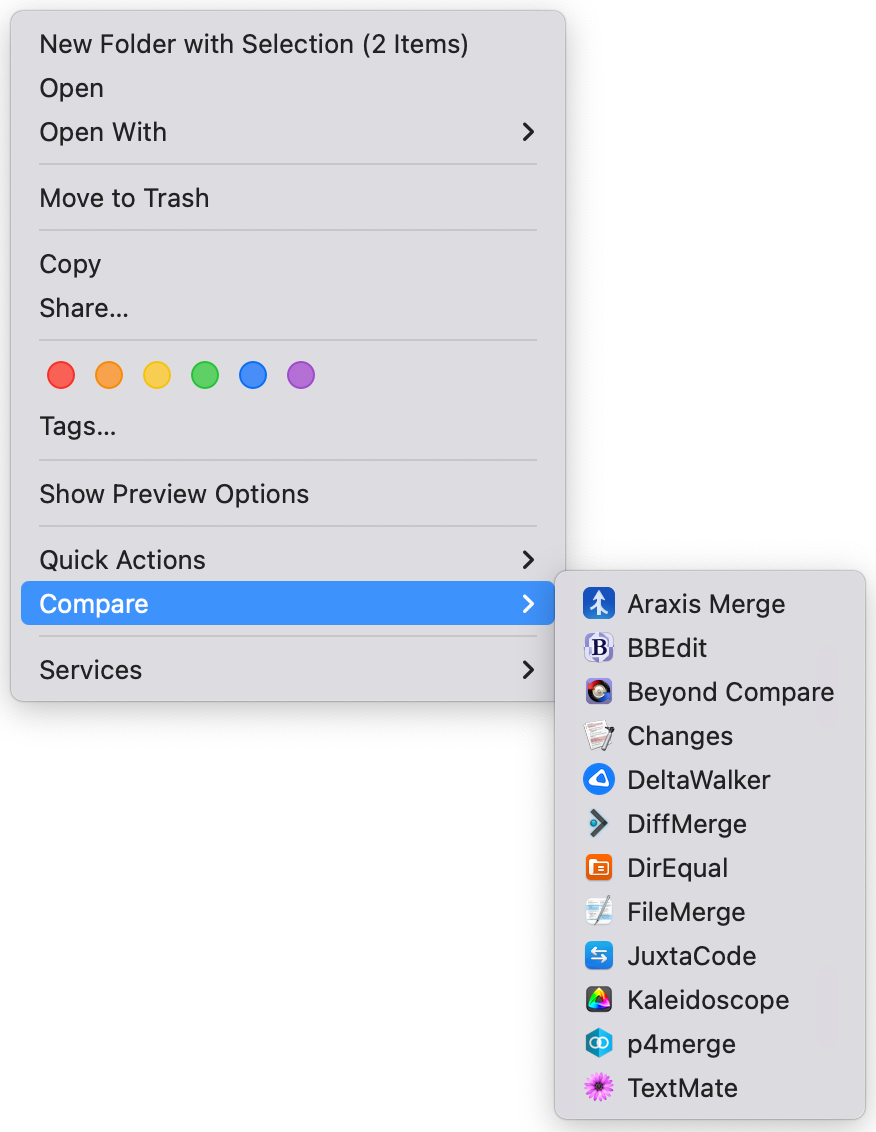Select the JuxtaCode icon
The width and height of the screenshot is (876, 1132).
pos(599,956)
